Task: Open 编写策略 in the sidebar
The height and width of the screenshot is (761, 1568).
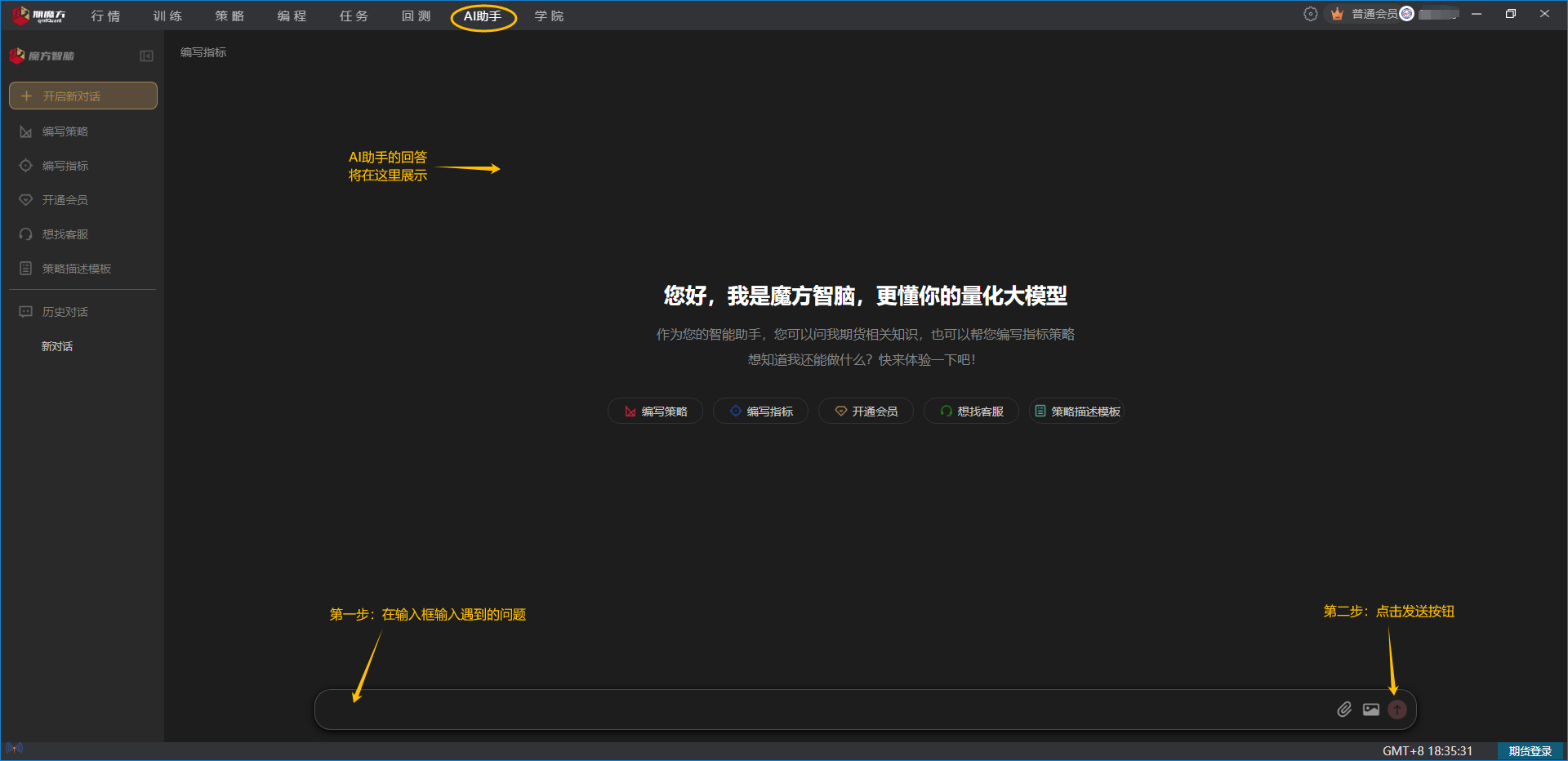Action: tap(65, 131)
